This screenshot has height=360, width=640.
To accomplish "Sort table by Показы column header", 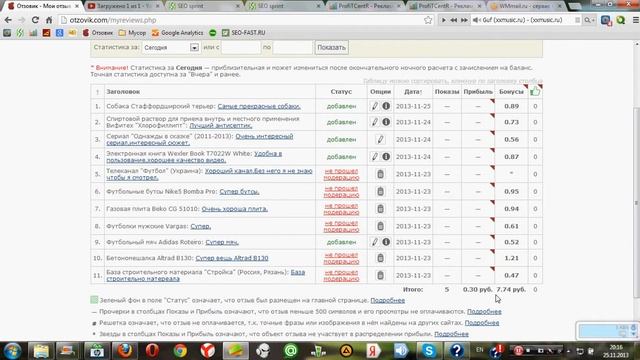I will (x=447, y=92).
